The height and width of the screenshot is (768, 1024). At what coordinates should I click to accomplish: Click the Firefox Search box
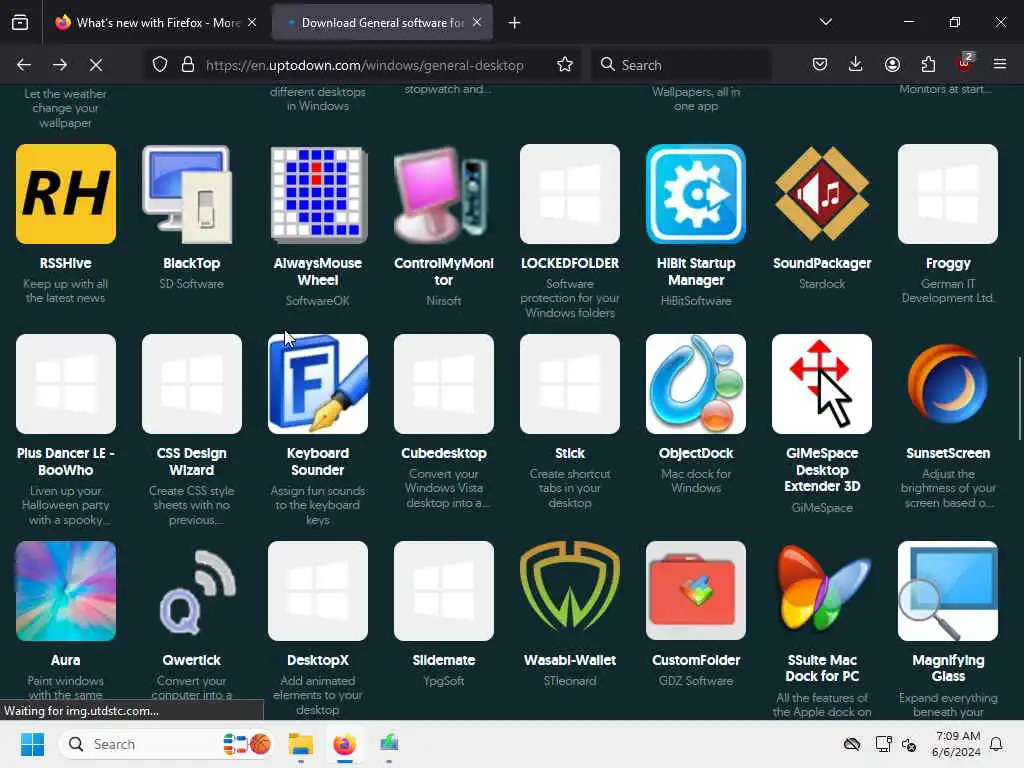click(682, 65)
